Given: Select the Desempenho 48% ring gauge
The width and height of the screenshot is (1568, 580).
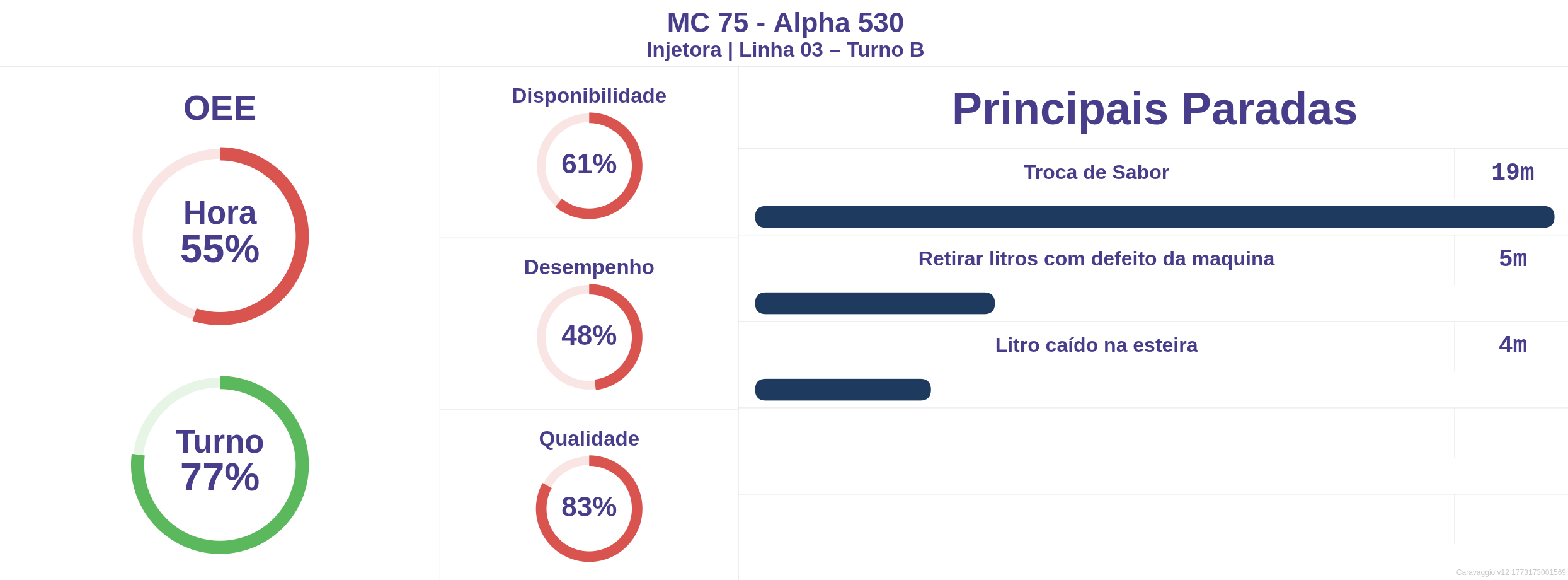Looking at the screenshot, I should (589, 337).
